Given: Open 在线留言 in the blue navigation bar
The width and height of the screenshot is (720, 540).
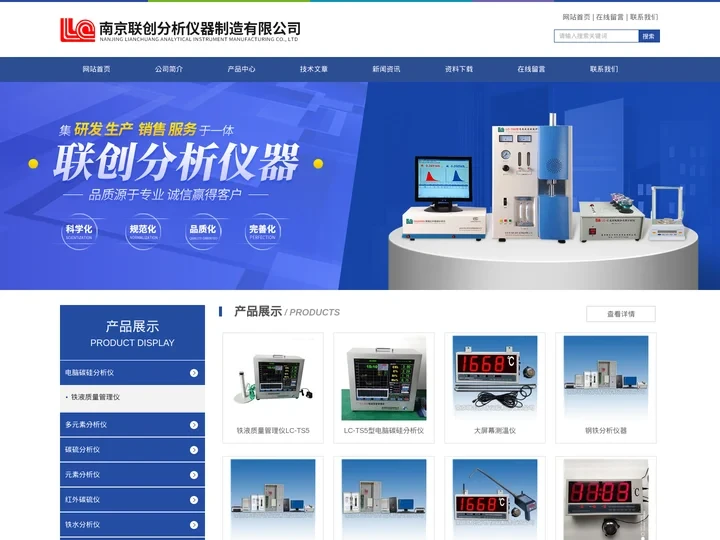Looking at the screenshot, I should coord(531,69).
